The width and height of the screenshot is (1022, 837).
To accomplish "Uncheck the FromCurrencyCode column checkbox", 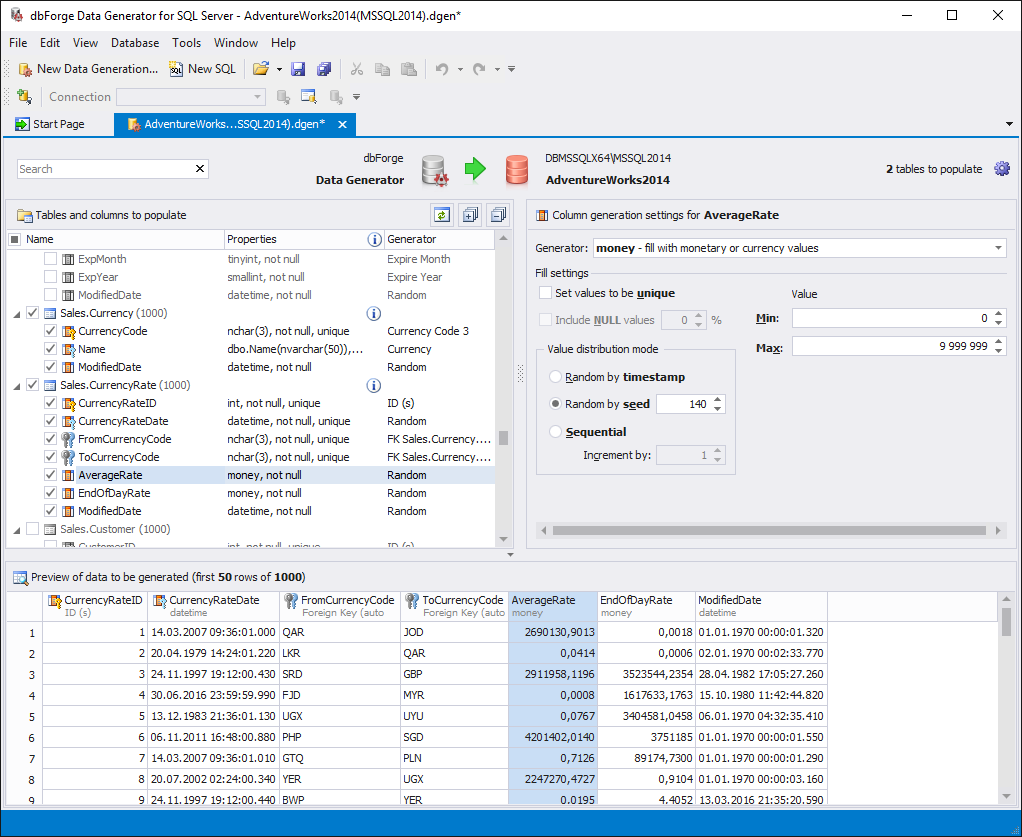I will click(50, 439).
